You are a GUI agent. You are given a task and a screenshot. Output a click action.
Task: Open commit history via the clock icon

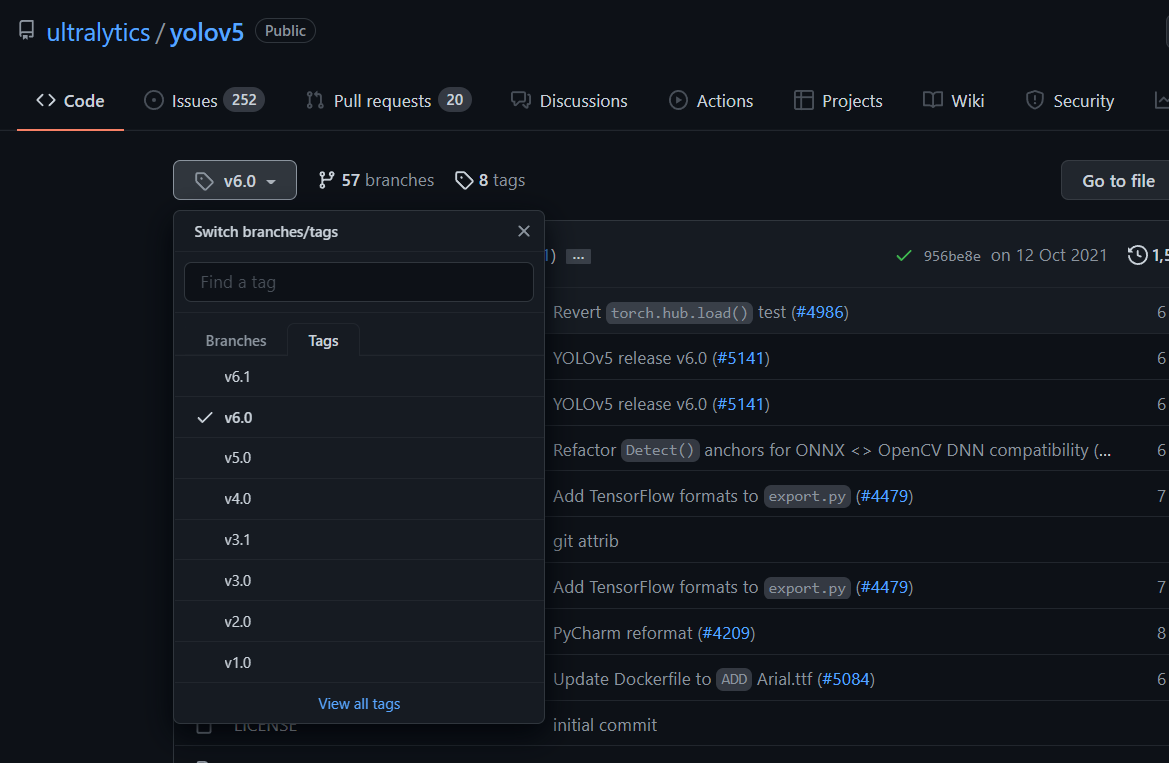(1137, 255)
